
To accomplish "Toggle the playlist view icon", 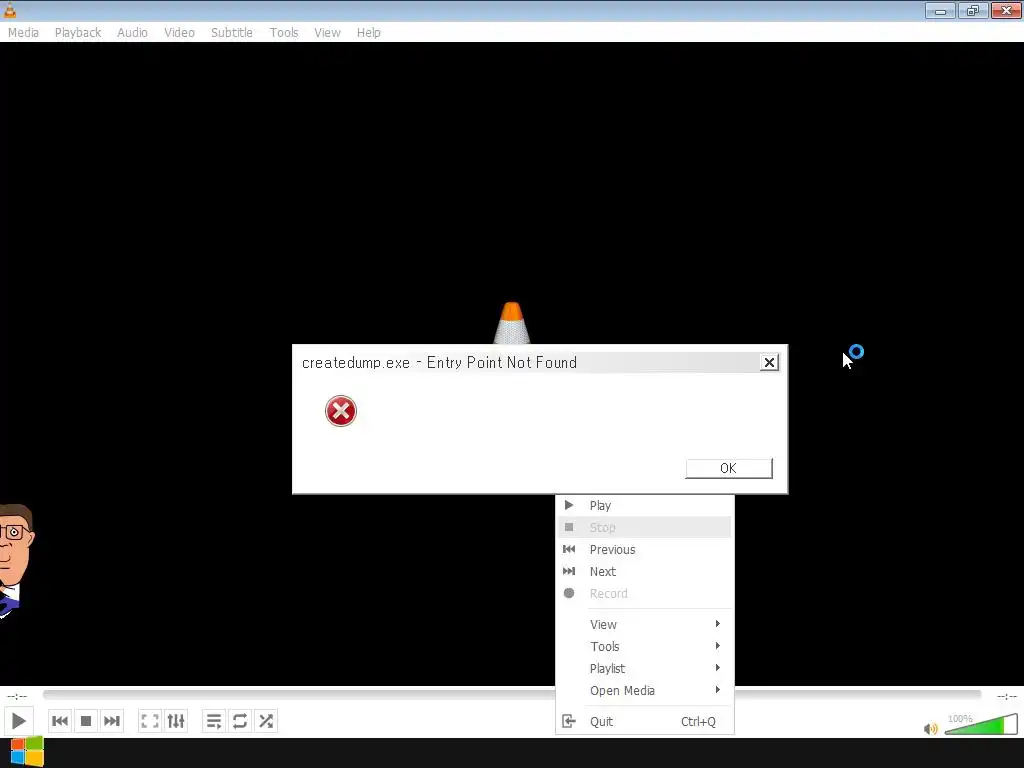I will pyautogui.click(x=214, y=721).
